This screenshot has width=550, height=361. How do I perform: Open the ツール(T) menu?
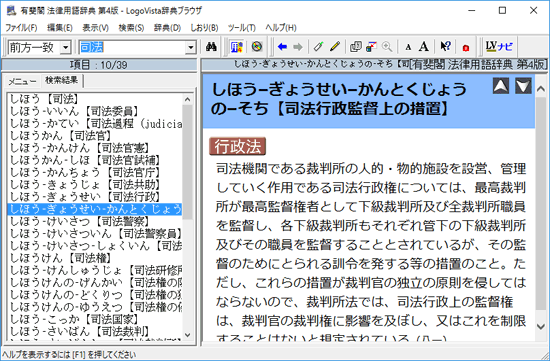[241, 28]
